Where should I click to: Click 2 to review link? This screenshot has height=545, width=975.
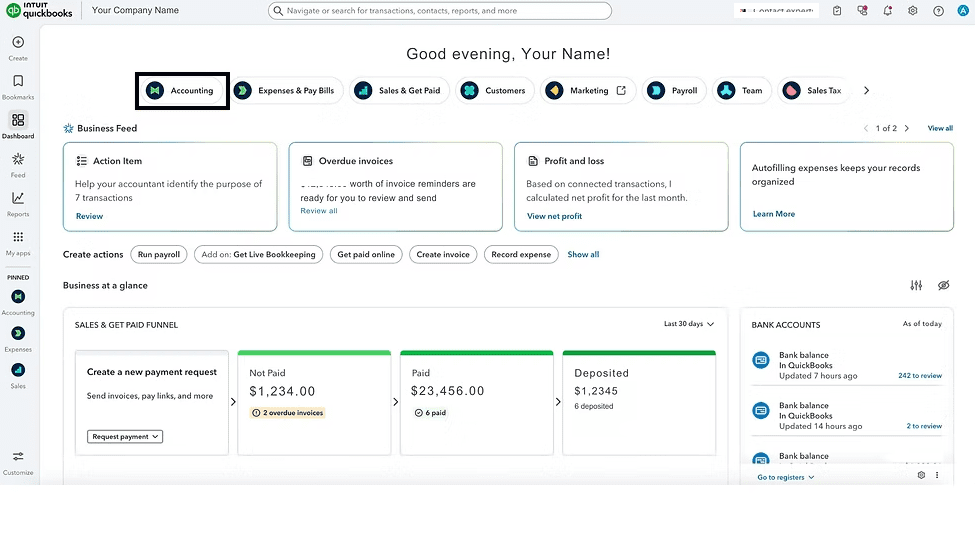[924, 426]
